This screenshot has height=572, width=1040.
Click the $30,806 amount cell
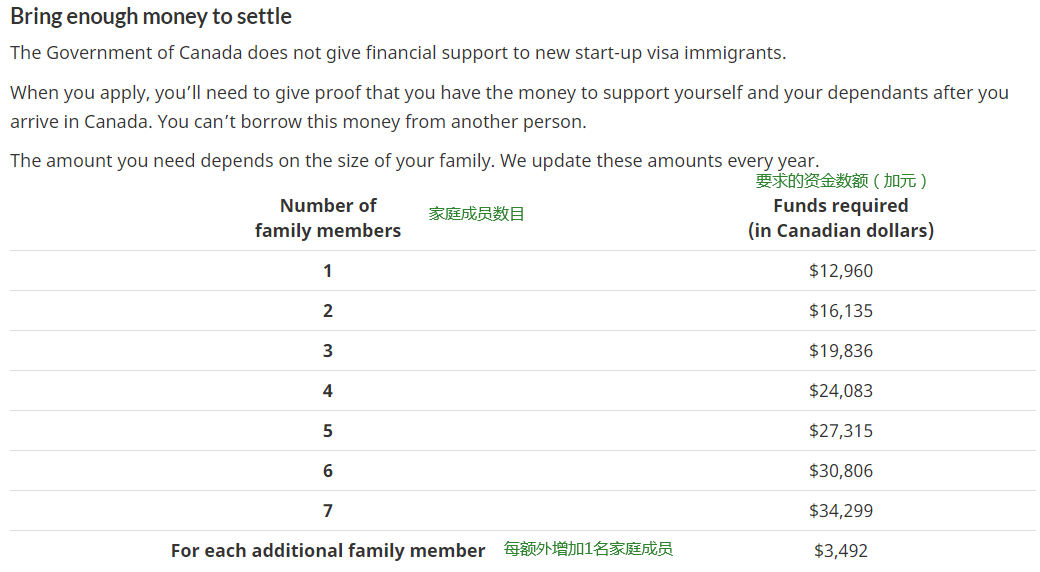point(840,470)
